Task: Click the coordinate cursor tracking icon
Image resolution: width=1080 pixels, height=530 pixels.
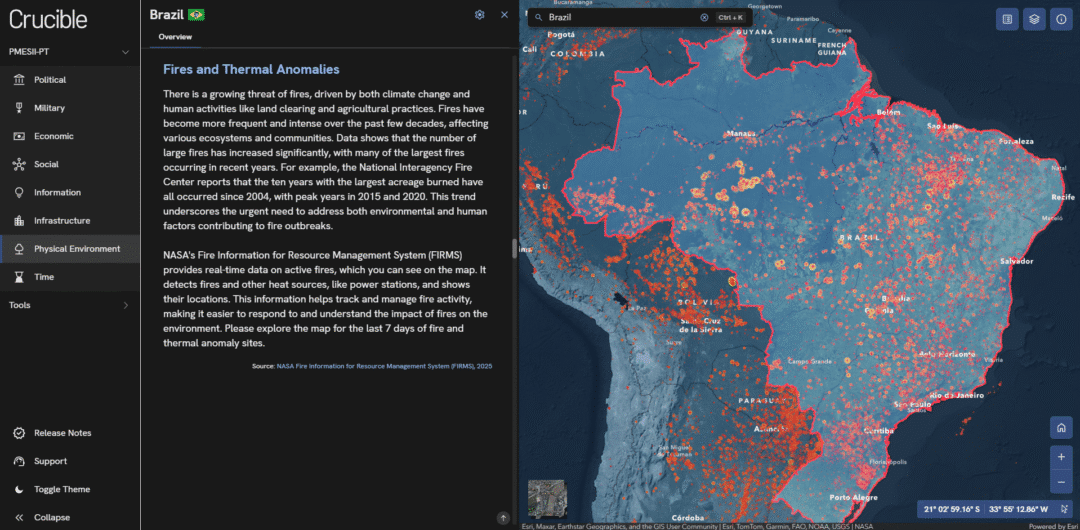Action: coord(1065,509)
